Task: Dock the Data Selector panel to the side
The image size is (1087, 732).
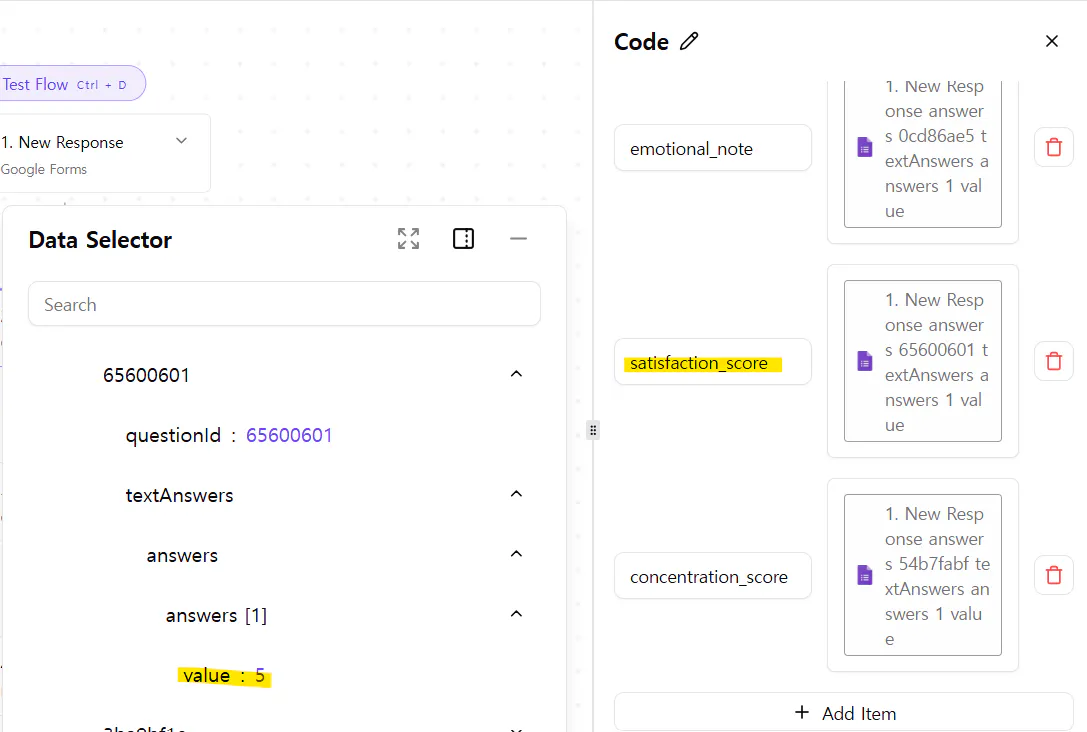Action: (x=463, y=239)
